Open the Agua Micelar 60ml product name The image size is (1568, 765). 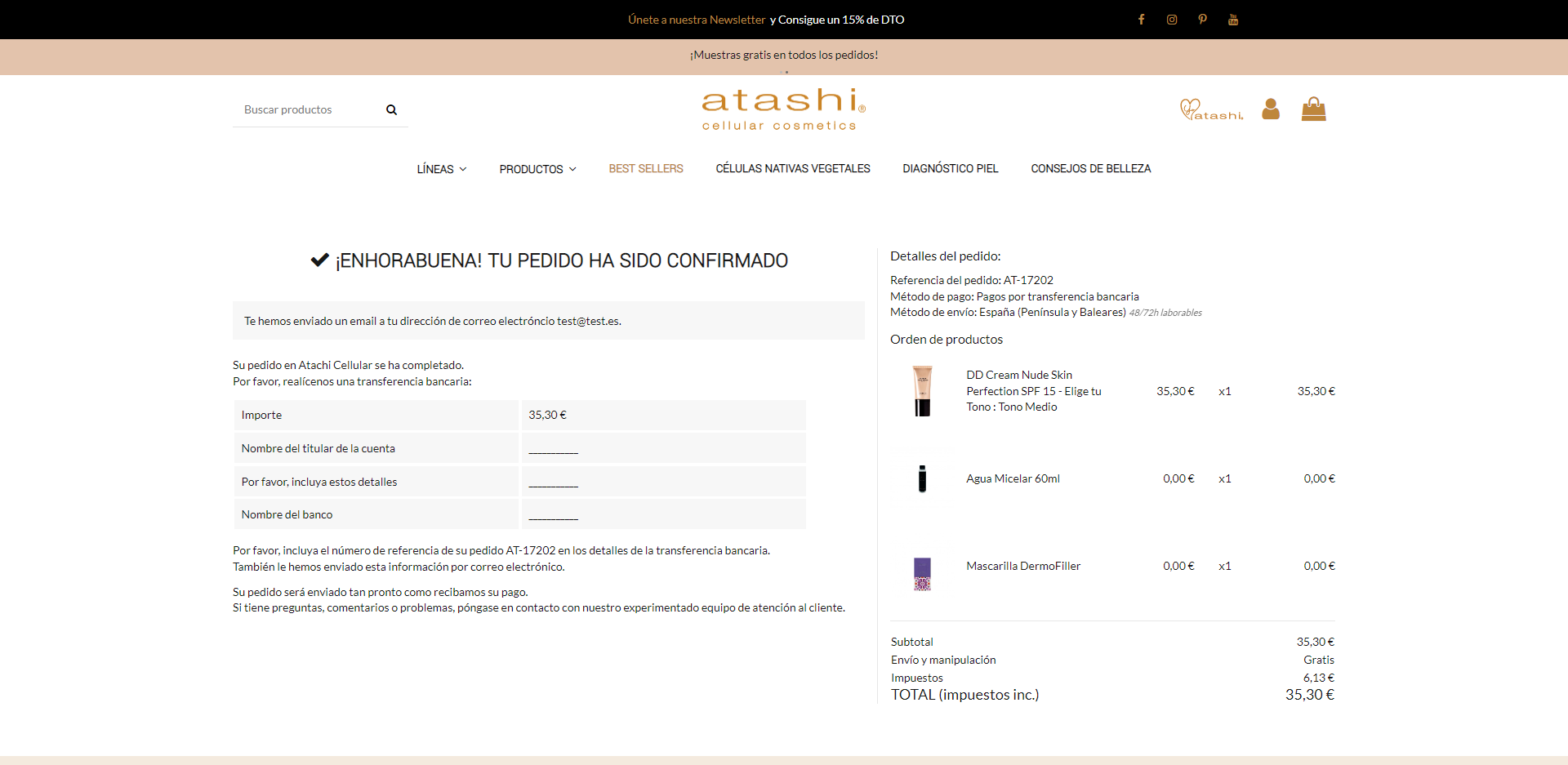click(x=1013, y=478)
